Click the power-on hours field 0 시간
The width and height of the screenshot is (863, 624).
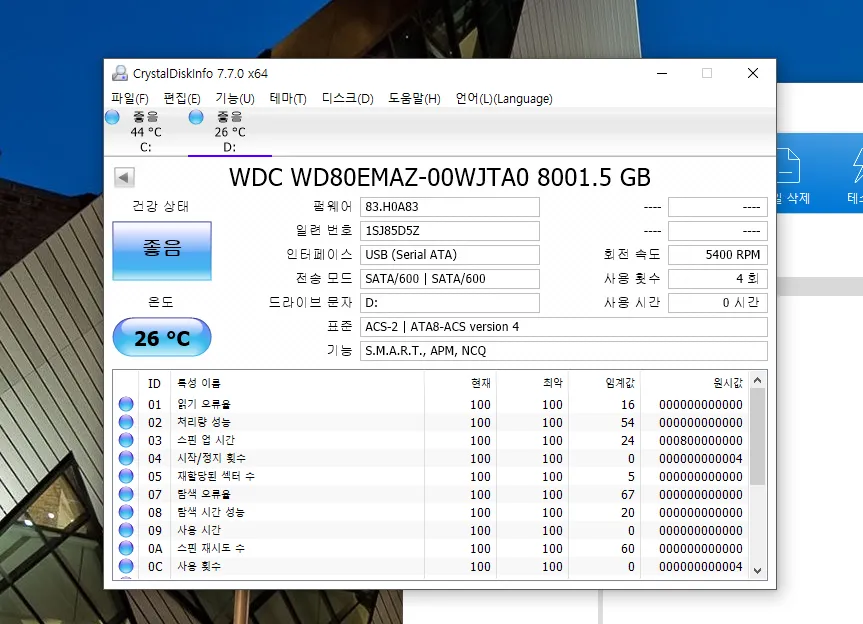tap(718, 303)
